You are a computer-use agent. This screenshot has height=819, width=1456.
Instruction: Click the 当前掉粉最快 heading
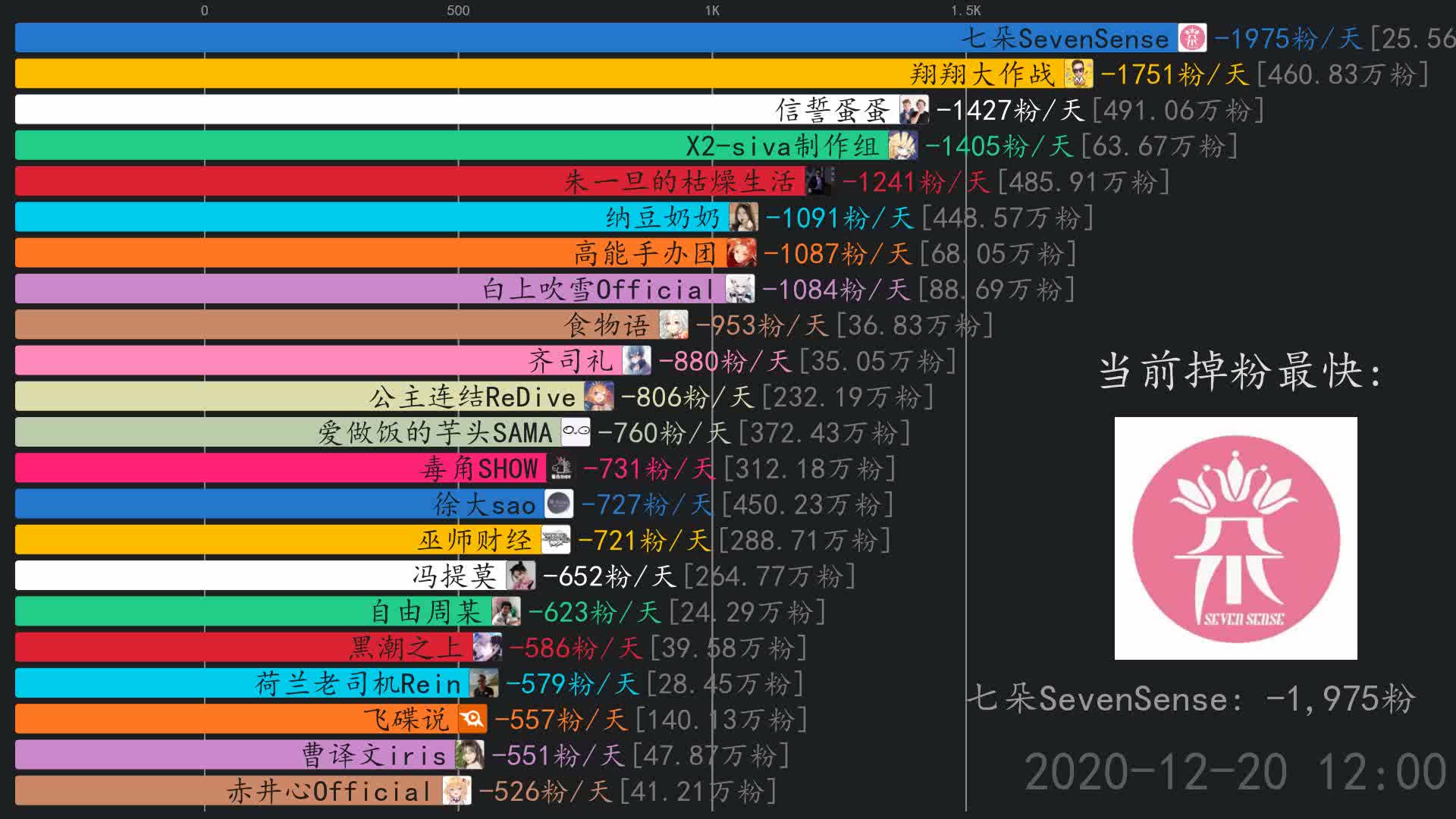tap(1241, 372)
